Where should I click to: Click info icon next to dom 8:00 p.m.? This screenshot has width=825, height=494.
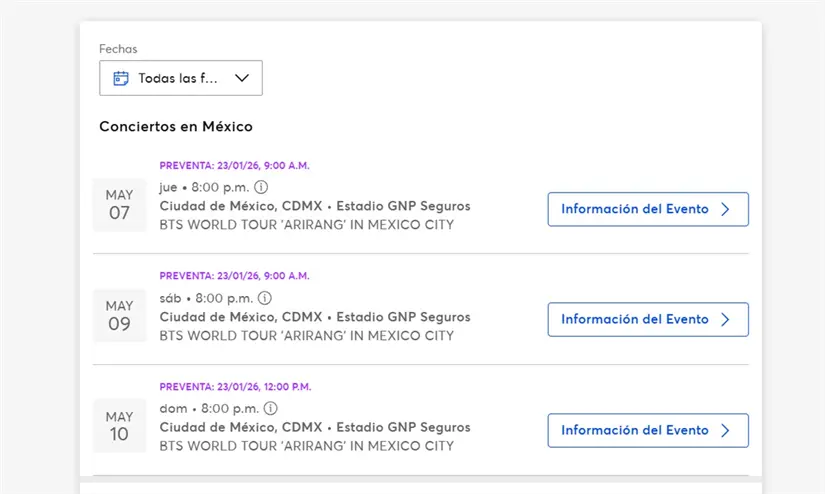point(270,408)
